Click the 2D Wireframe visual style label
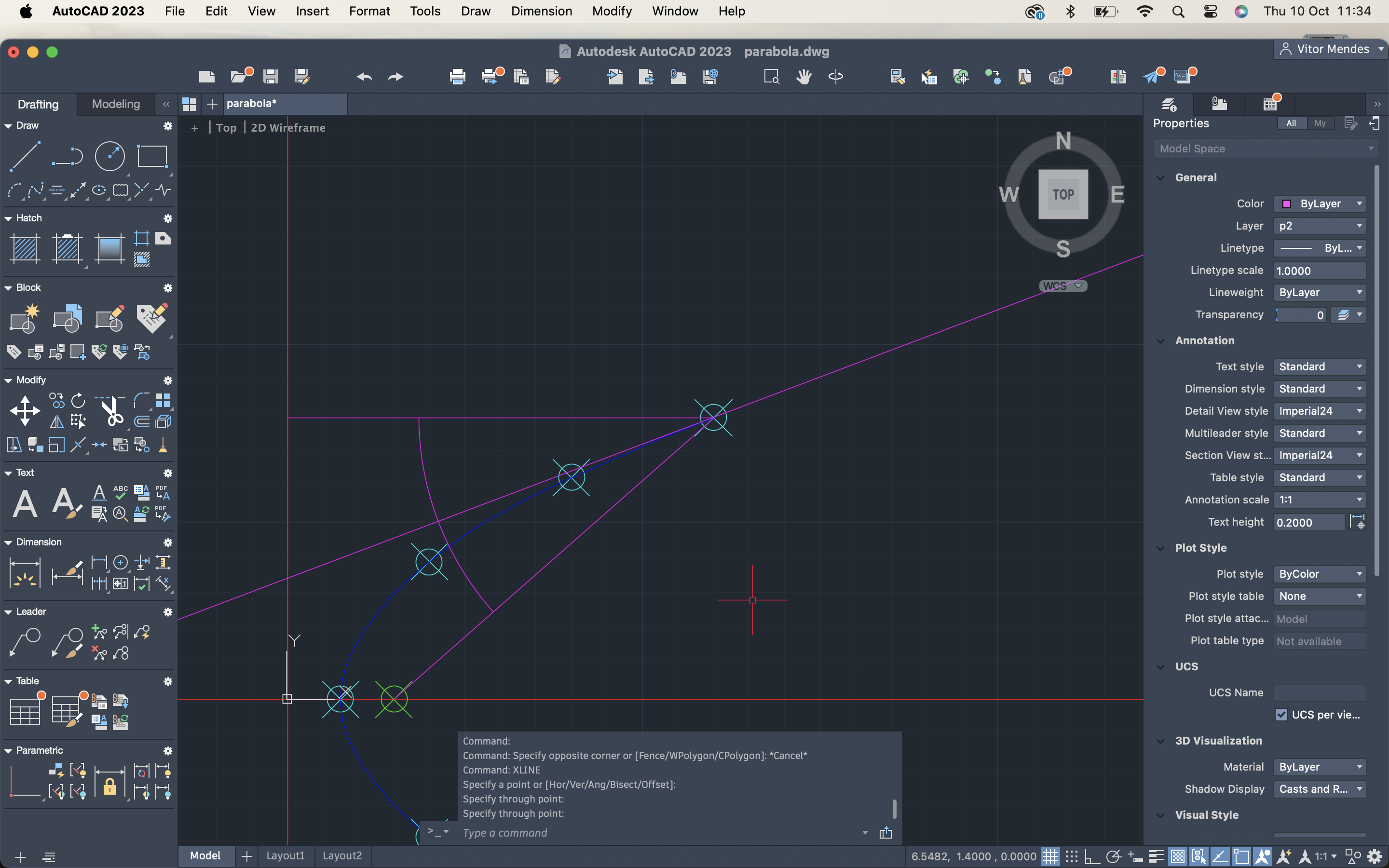Screen dimensions: 1389x868 point(288,127)
